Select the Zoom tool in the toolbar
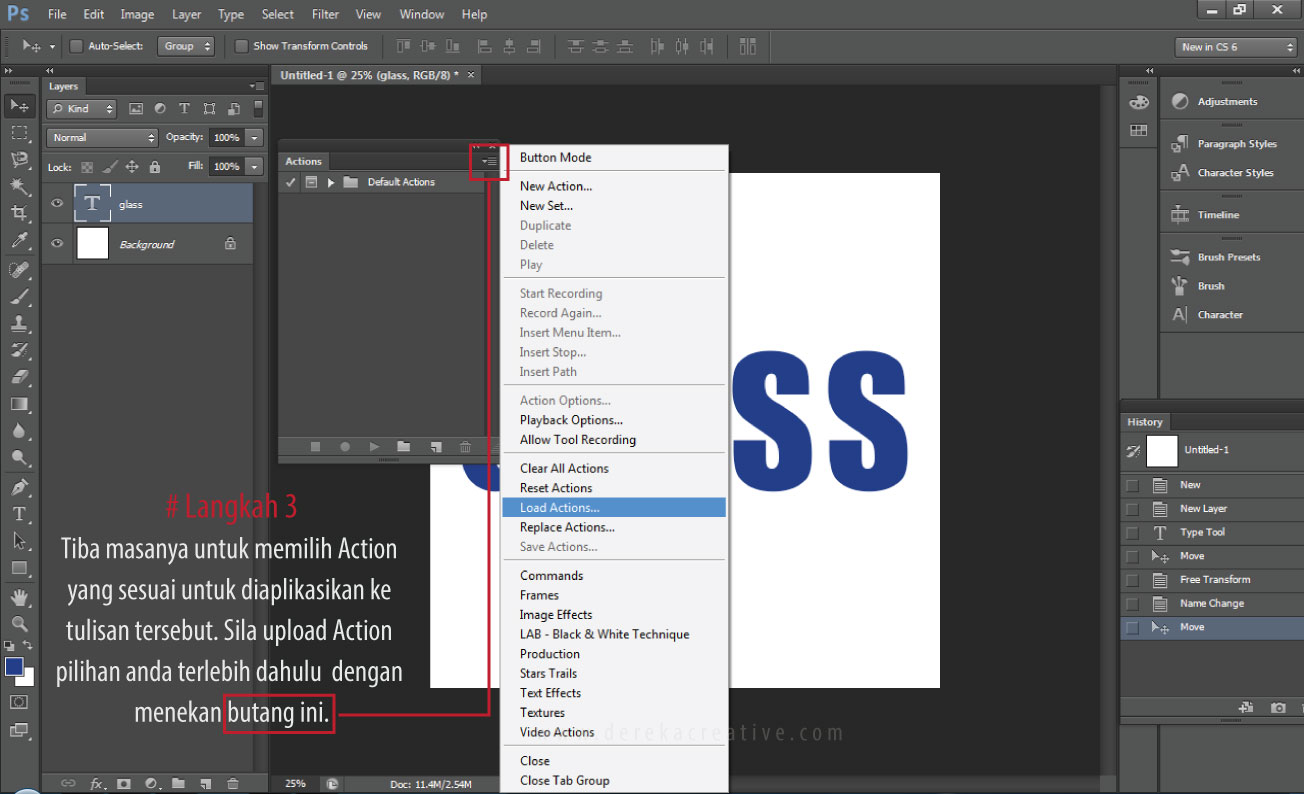This screenshot has width=1304, height=794. click(x=19, y=623)
